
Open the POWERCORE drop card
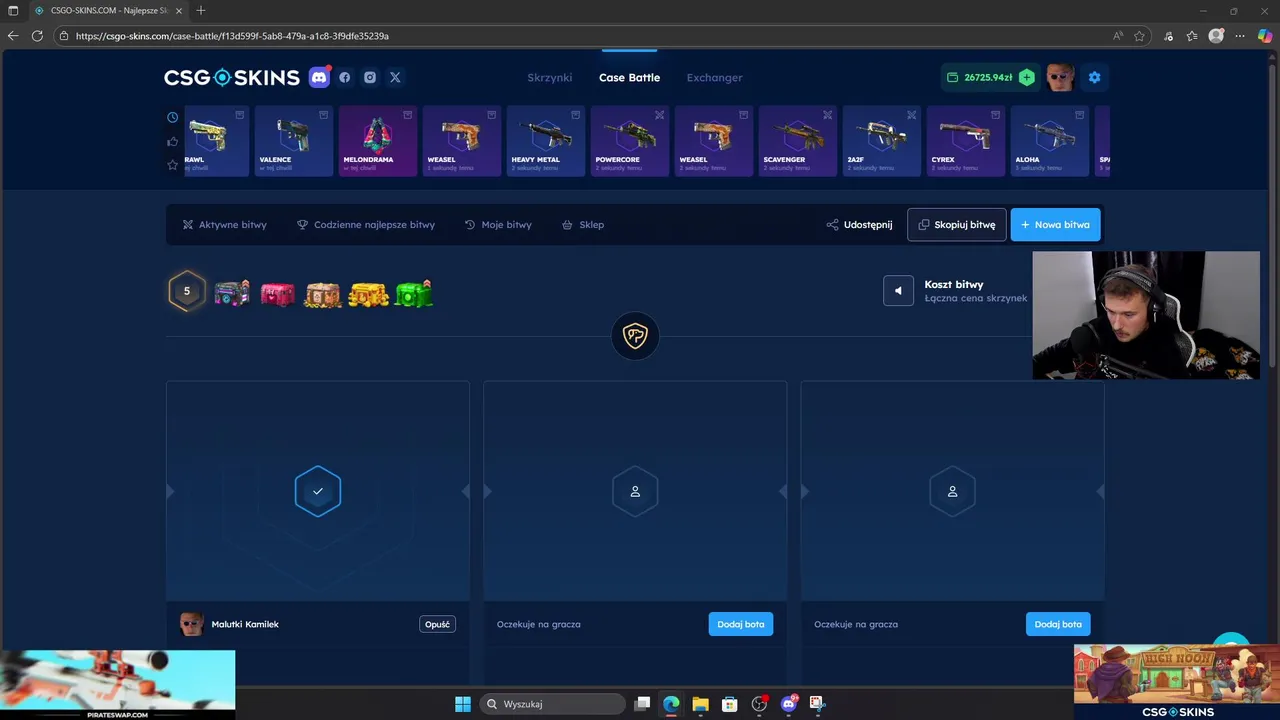tap(630, 141)
